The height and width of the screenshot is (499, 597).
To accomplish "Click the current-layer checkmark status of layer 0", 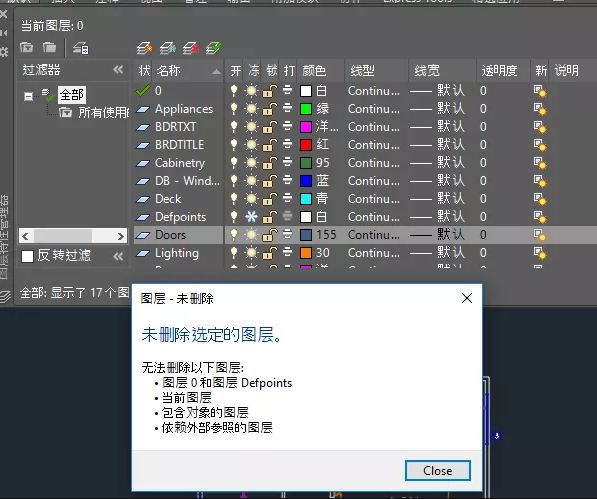I will 142,91.
